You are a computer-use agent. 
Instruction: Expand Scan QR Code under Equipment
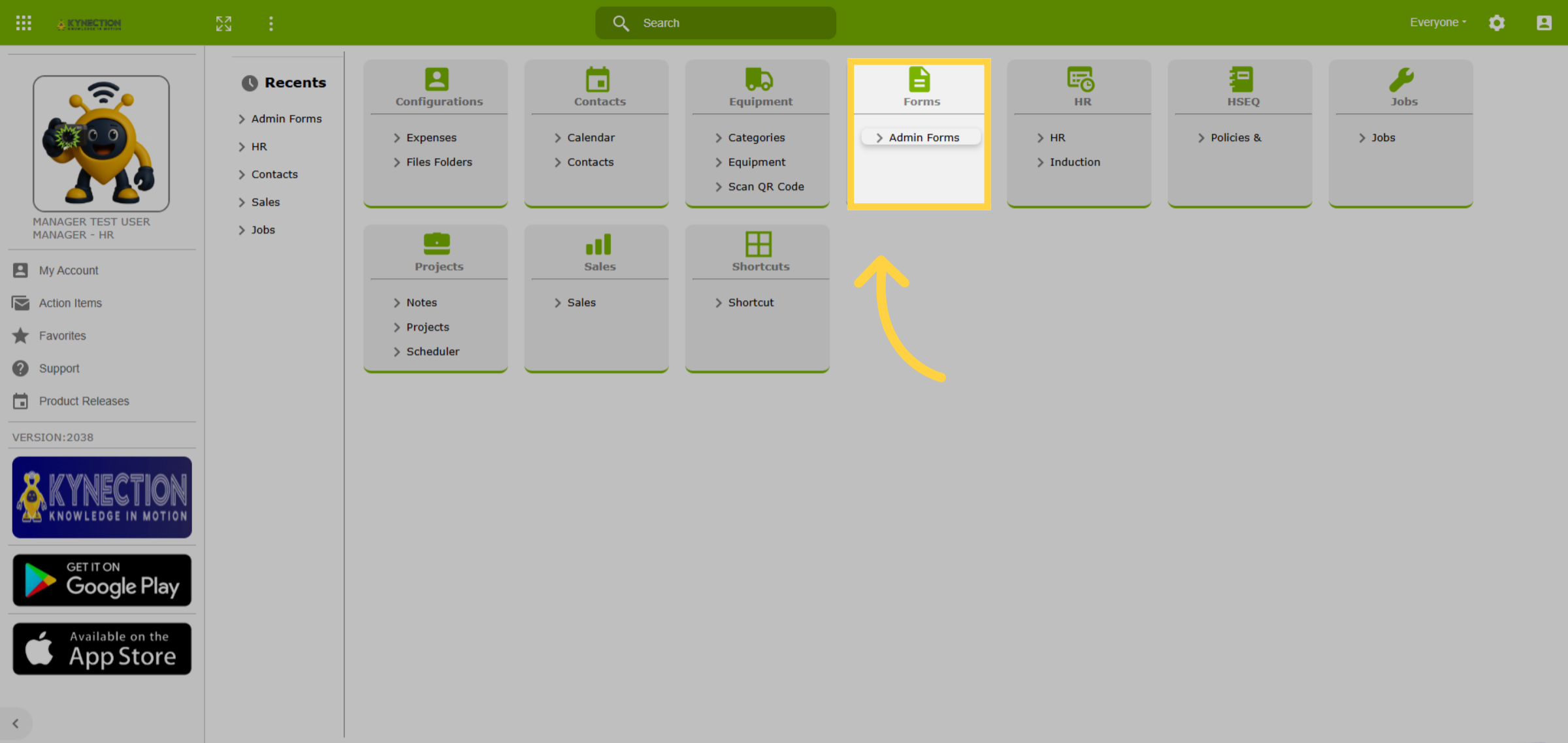click(759, 186)
